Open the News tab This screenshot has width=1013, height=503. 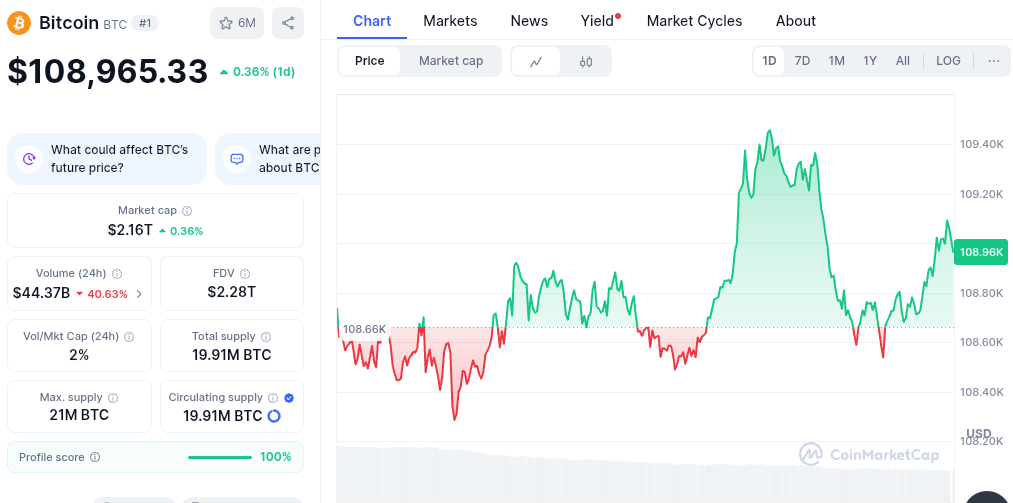[x=529, y=21]
